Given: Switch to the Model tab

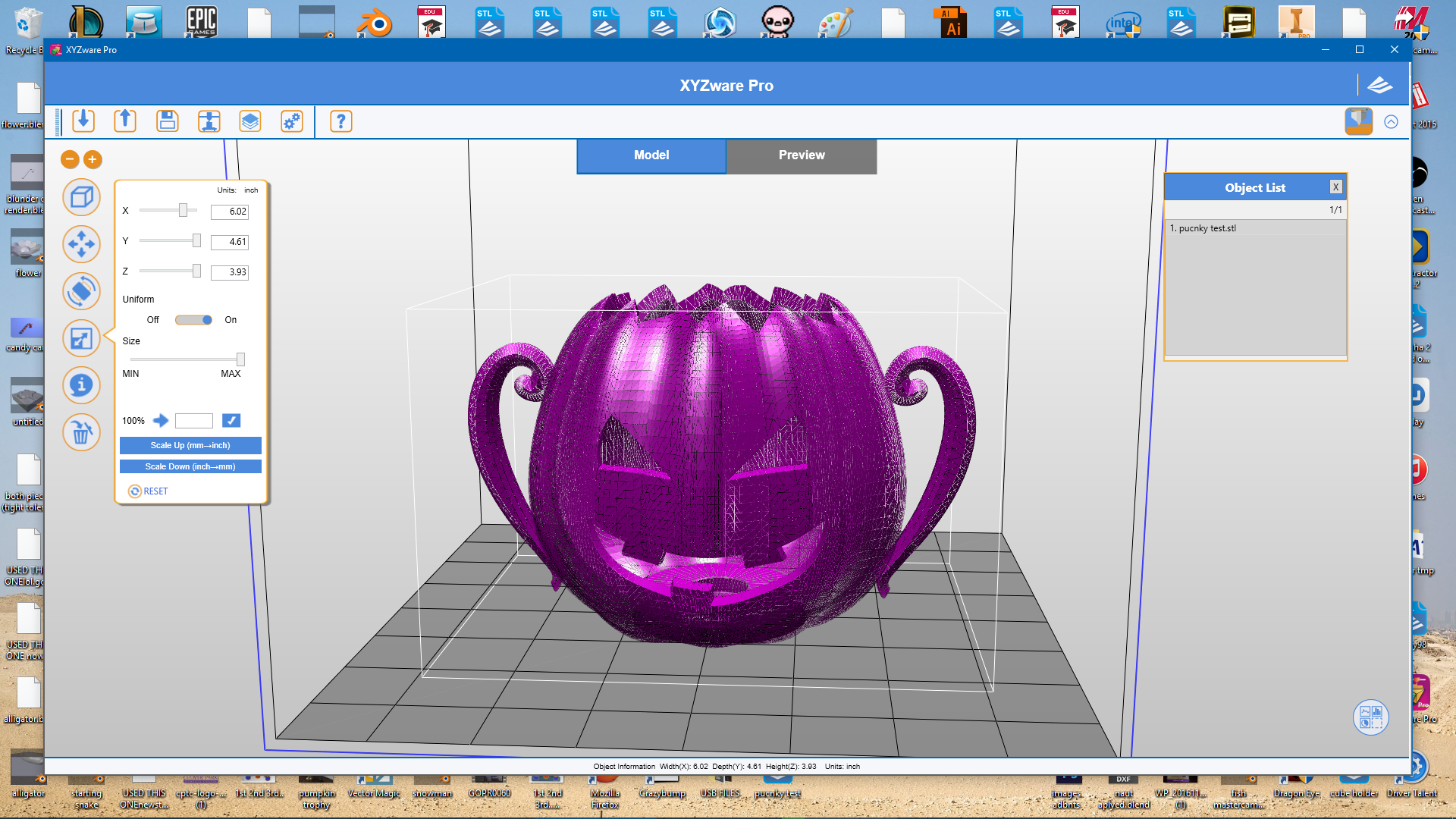Looking at the screenshot, I should pyautogui.click(x=651, y=155).
